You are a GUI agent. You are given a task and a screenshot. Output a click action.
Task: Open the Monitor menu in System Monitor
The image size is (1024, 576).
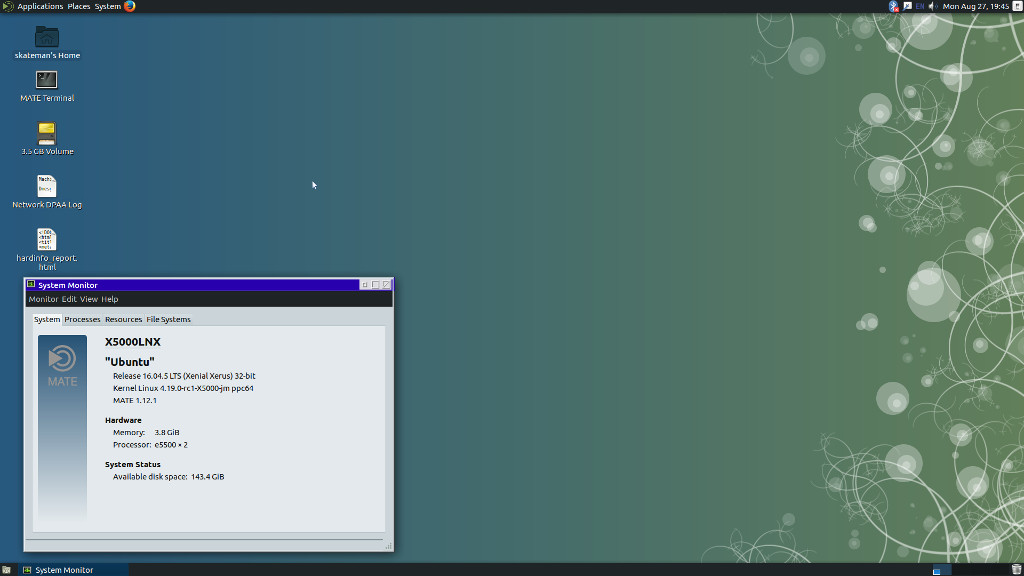(x=43, y=299)
